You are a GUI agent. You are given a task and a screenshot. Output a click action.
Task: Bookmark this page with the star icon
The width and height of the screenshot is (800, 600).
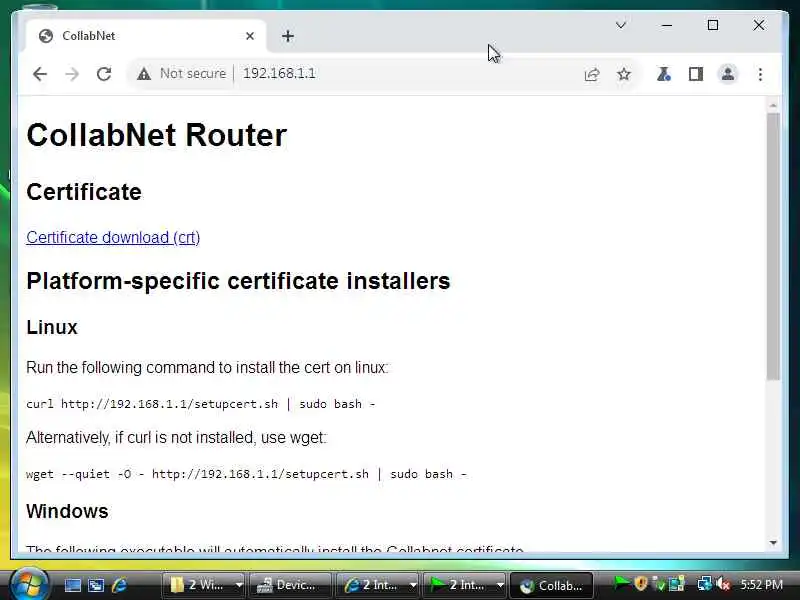pos(623,74)
